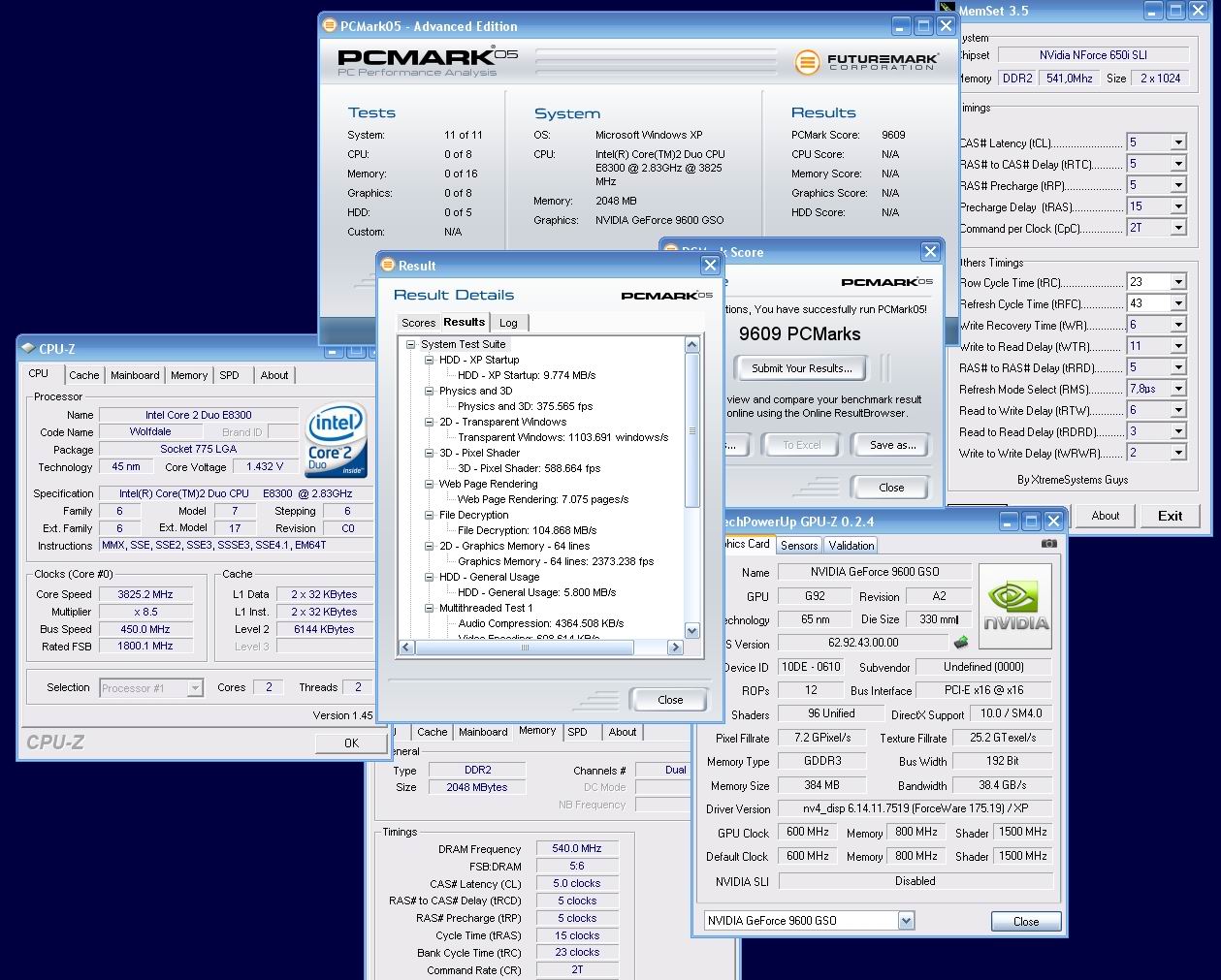
Task: Click the To Excel button
Action: (802, 445)
